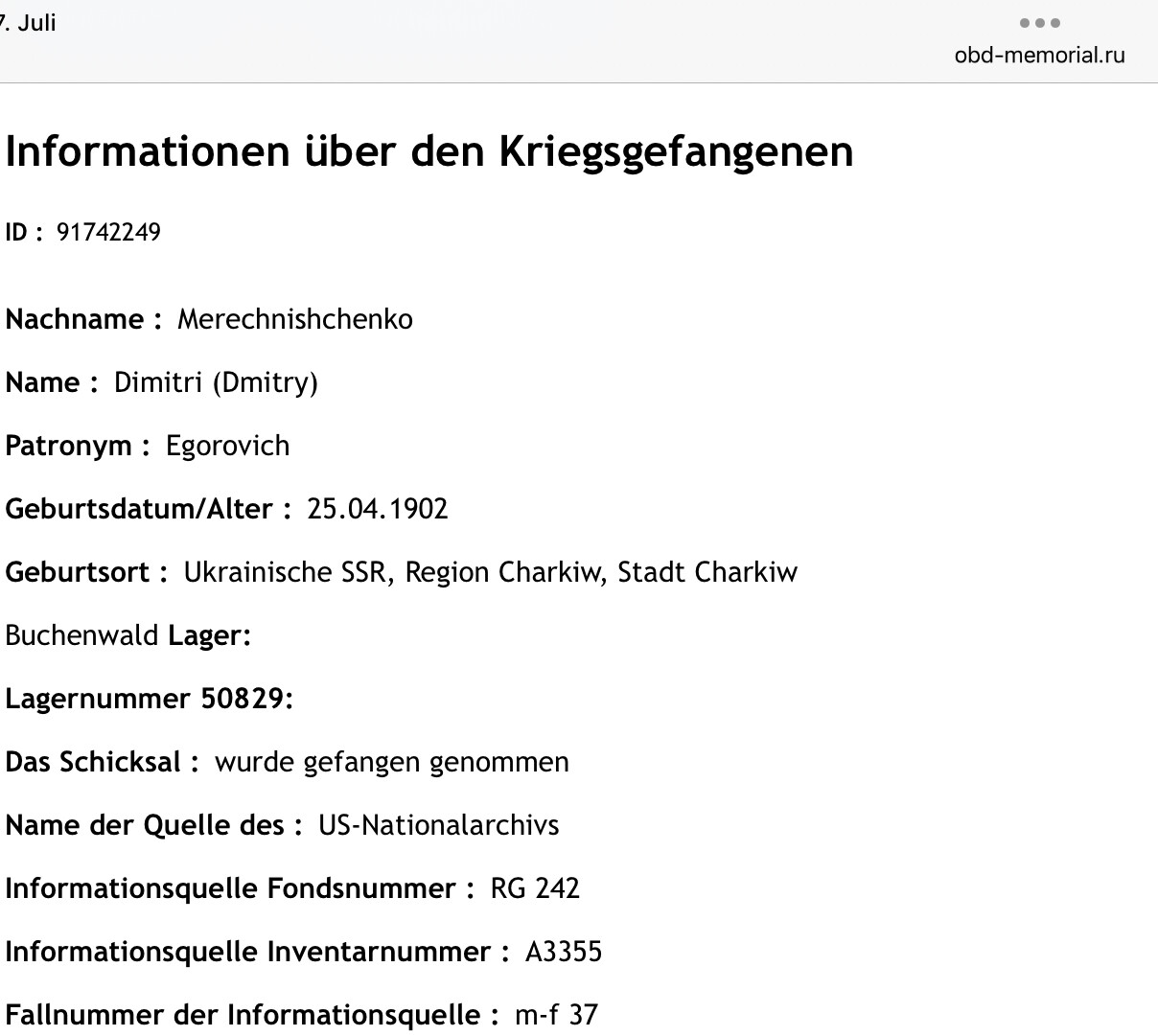Select the case number m-f 37
The image size is (1158, 1036).
(556, 1015)
